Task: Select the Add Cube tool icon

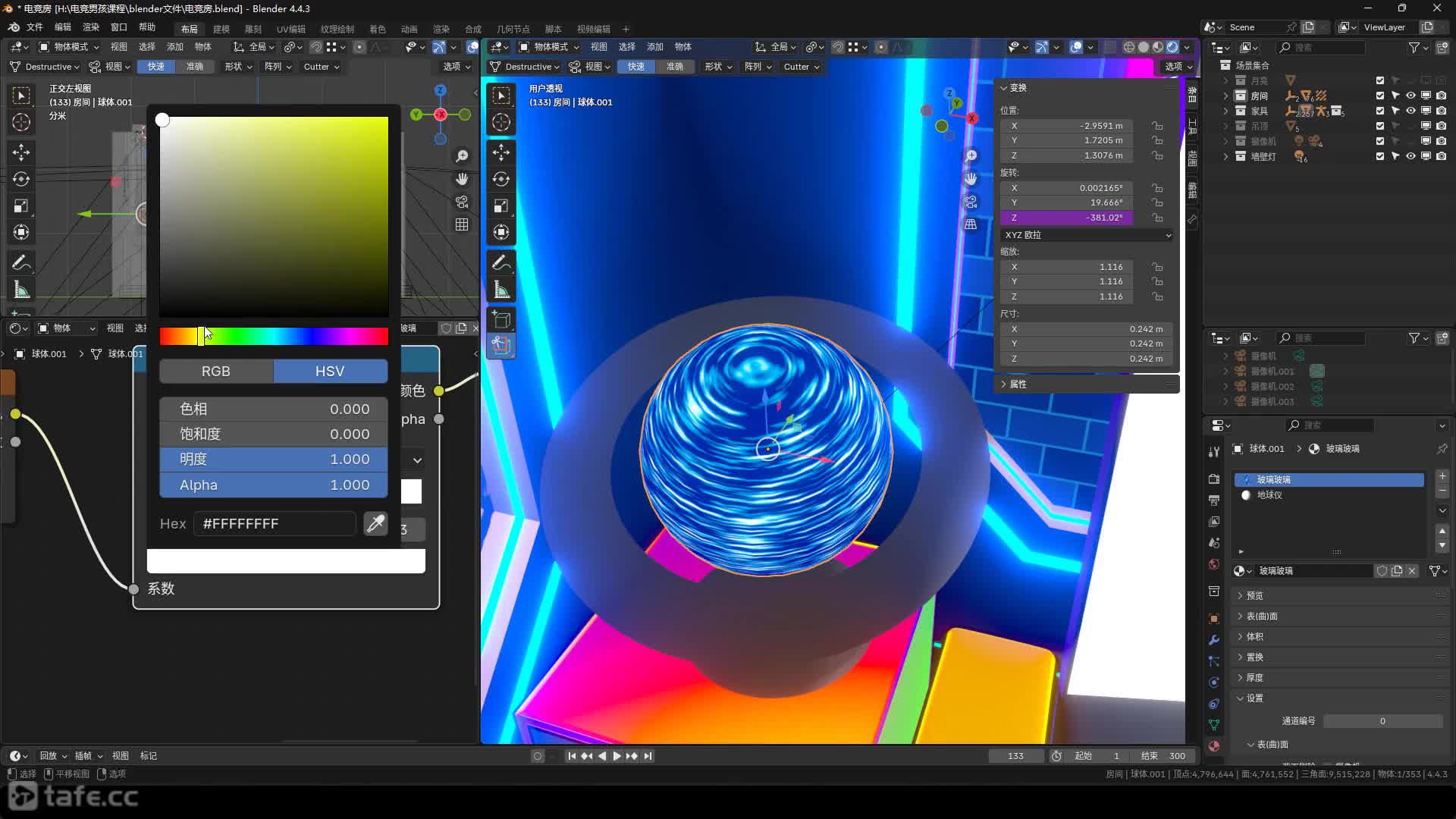Action: tap(501, 319)
